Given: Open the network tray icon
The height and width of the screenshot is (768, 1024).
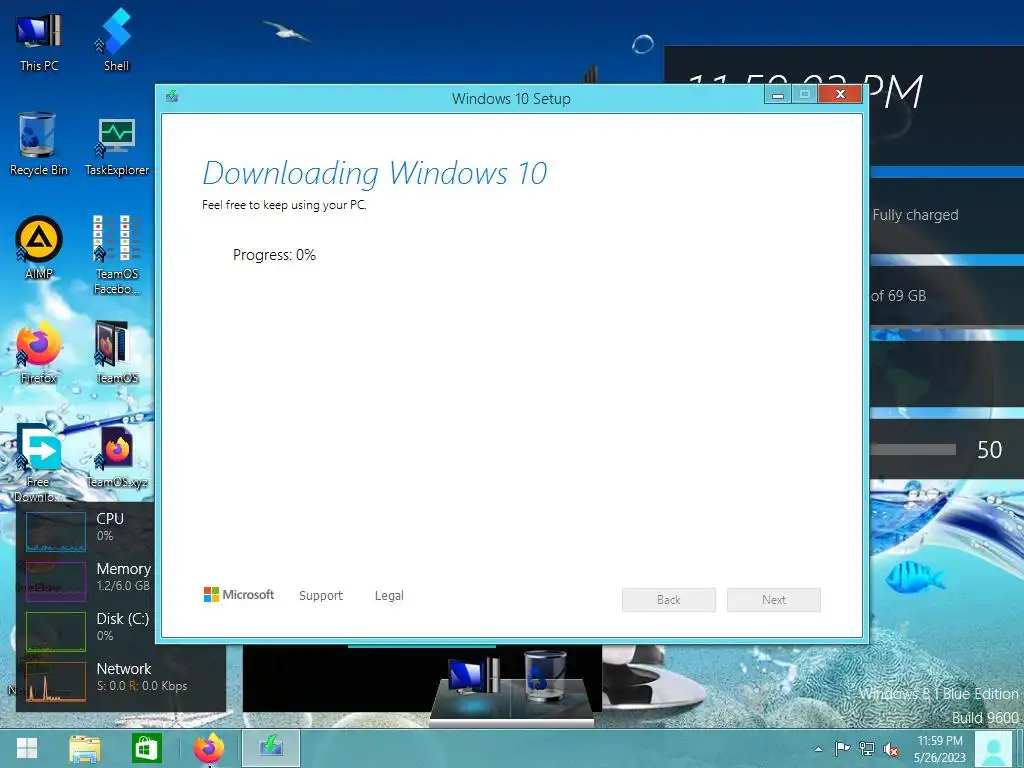Looking at the screenshot, I should 867,749.
